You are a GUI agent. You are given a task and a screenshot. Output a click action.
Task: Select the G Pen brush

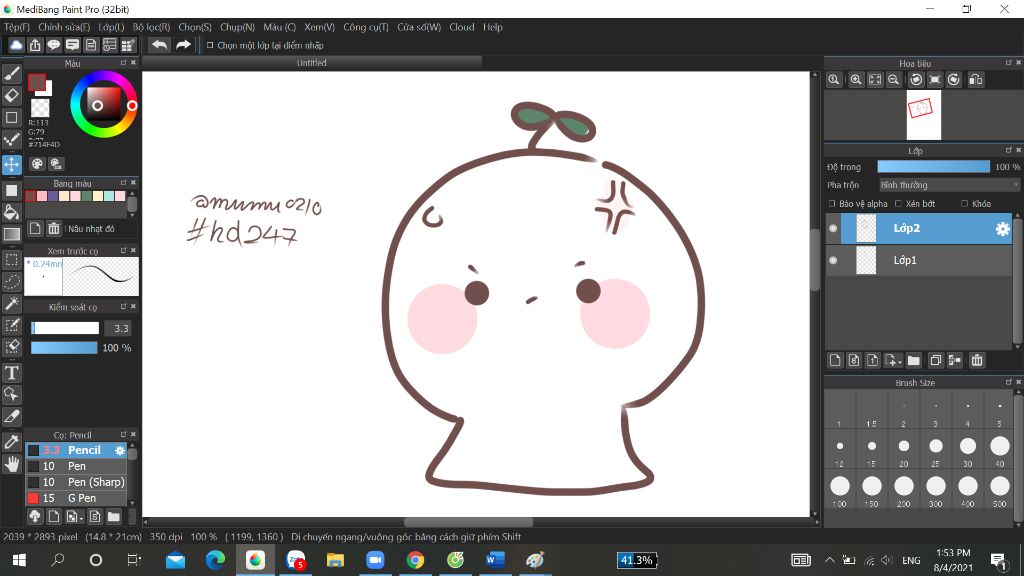pos(76,498)
